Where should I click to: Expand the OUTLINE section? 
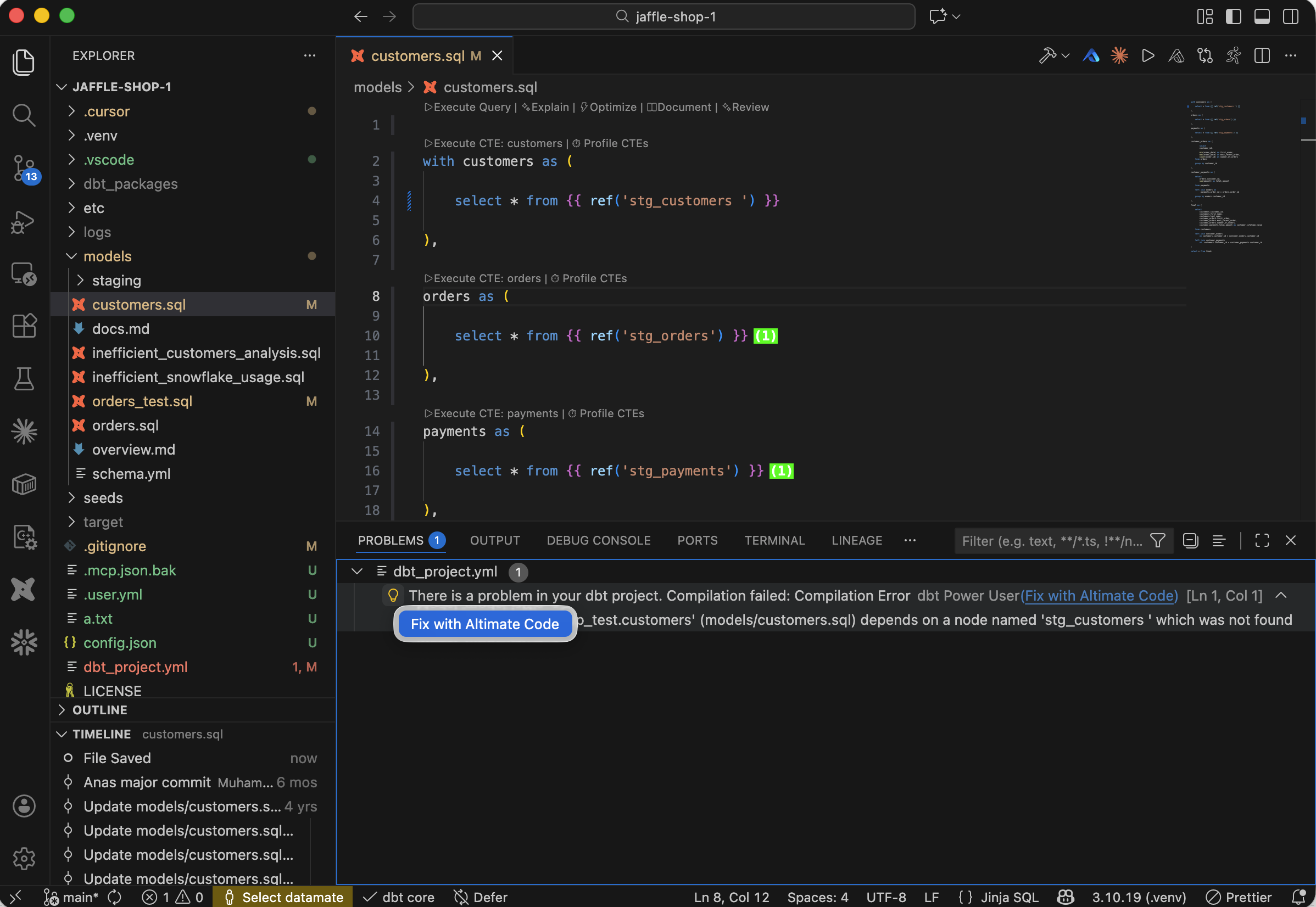click(x=62, y=710)
